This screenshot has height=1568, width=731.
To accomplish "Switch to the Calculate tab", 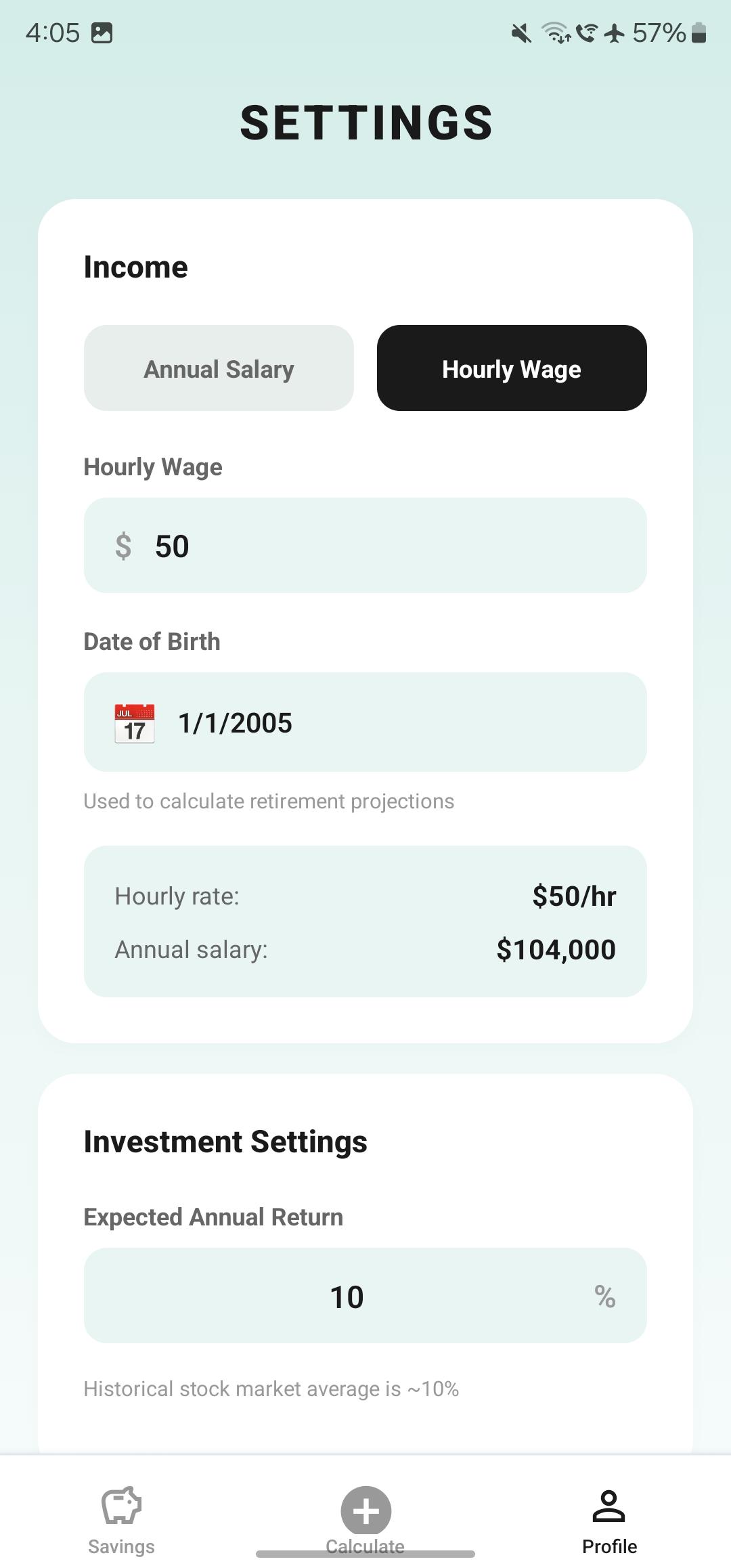I will 365,1517.
